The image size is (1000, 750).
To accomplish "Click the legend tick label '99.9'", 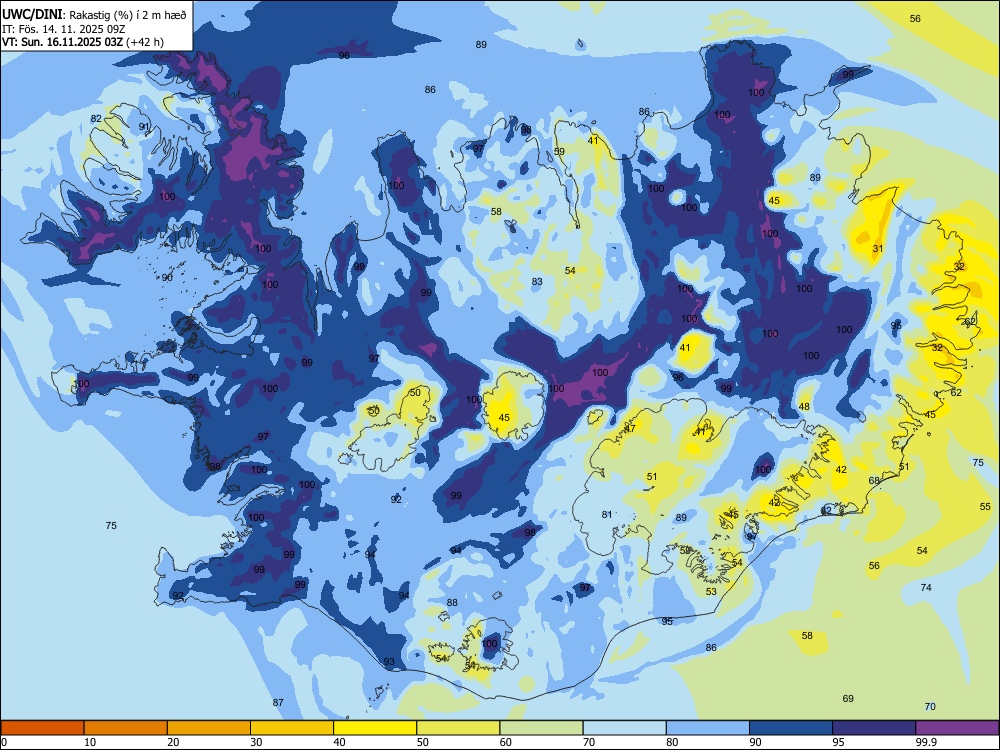I will pos(925,742).
